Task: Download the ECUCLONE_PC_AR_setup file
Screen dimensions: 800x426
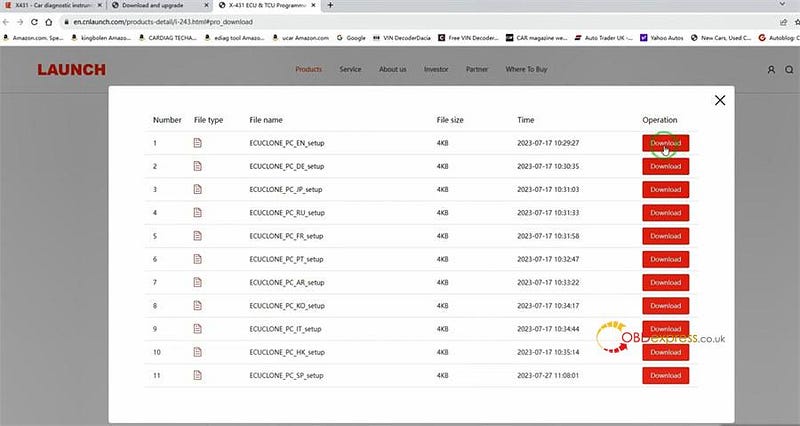Action: 665,282
